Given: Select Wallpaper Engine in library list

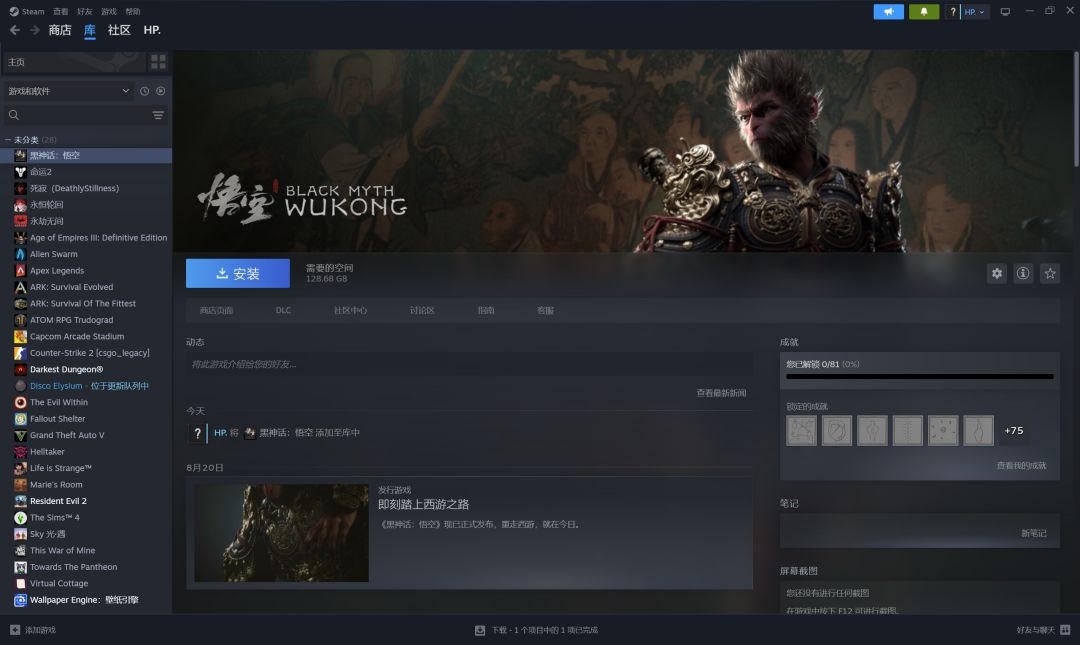Looking at the screenshot, I should [86, 600].
